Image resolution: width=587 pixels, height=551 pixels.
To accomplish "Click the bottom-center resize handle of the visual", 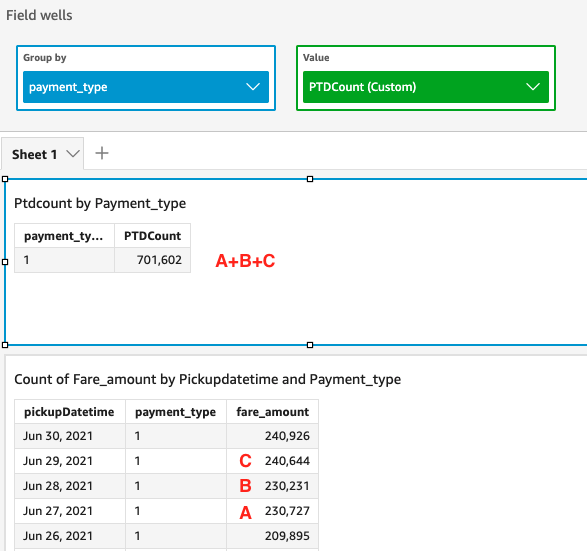I will 310,345.
